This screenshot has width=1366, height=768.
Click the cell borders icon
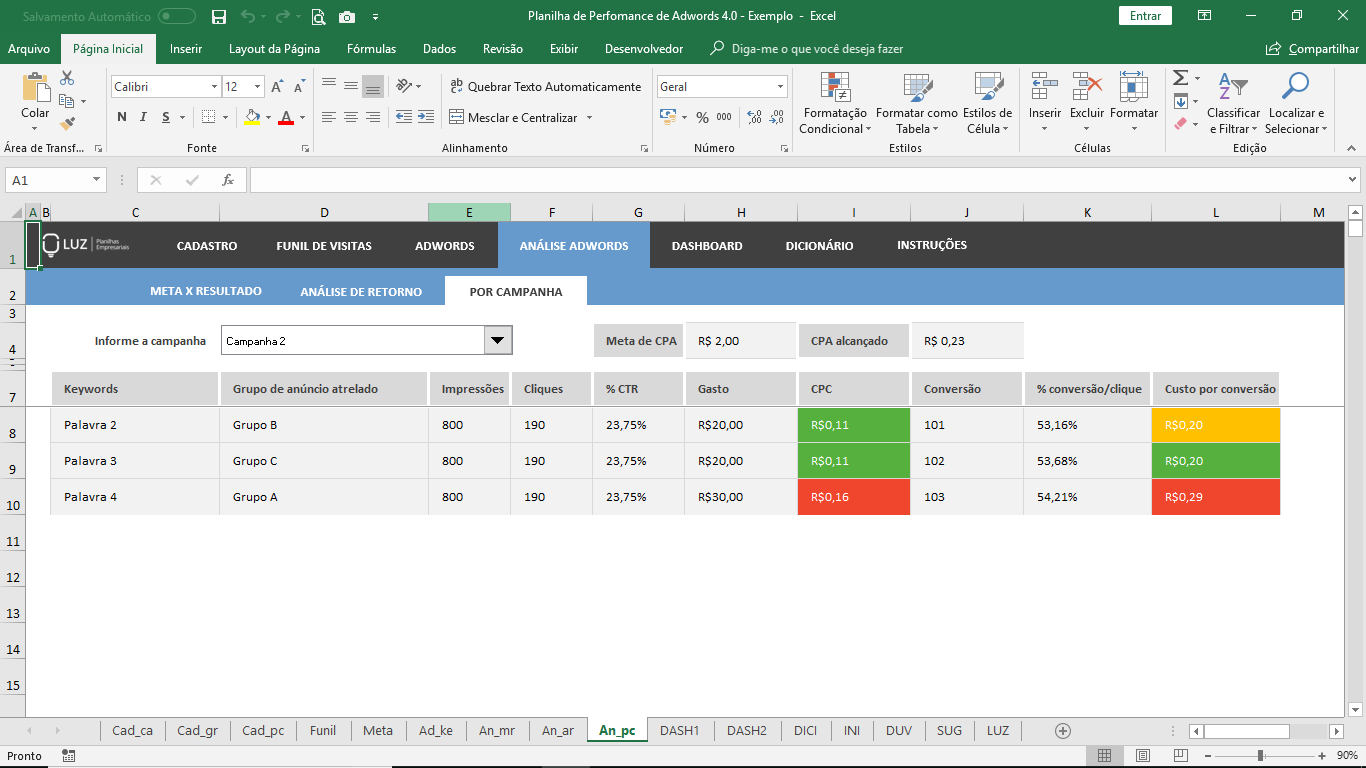tap(208, 117)
